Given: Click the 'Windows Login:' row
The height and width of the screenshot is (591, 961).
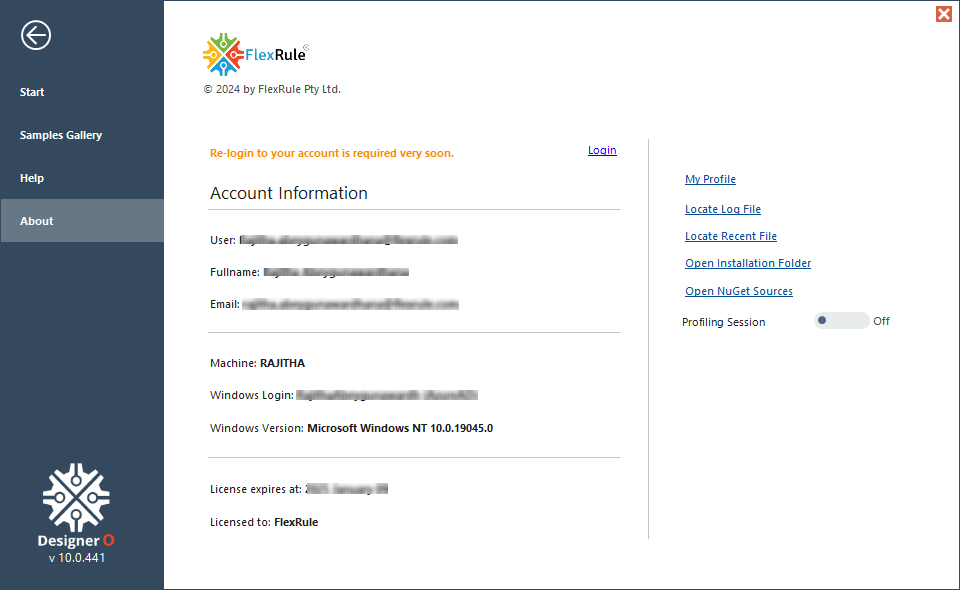Looking at the screenshot, I should point(344,395).
